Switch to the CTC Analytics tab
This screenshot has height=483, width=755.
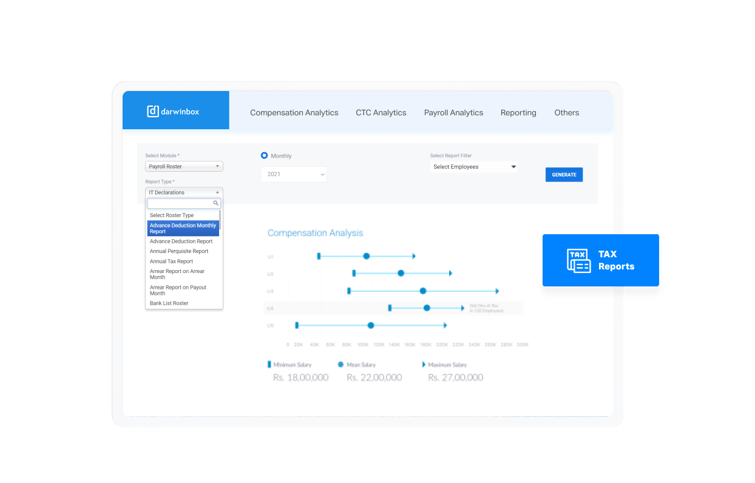coord(381,113)
